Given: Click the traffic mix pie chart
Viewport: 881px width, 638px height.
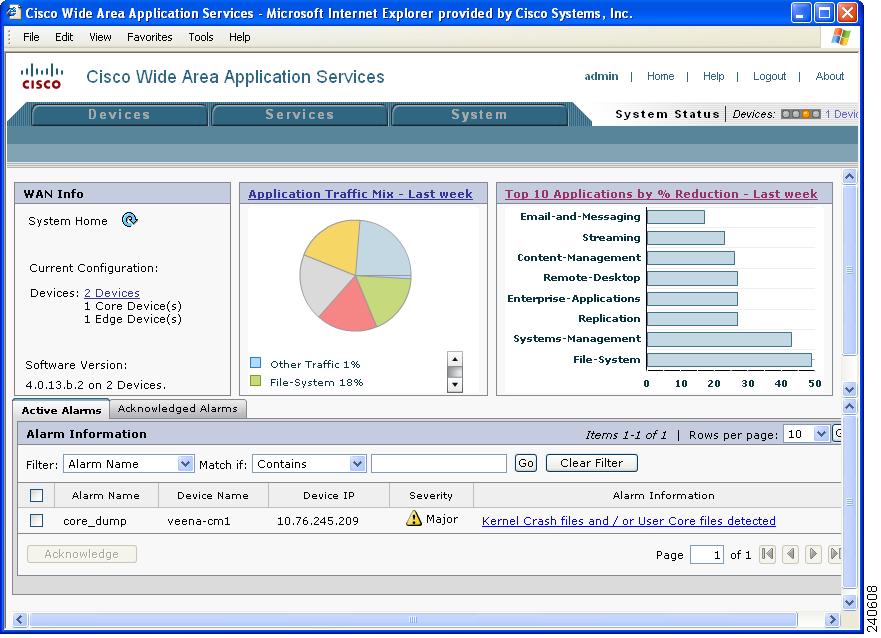Looking at the screenshot, I should [355, 275].
